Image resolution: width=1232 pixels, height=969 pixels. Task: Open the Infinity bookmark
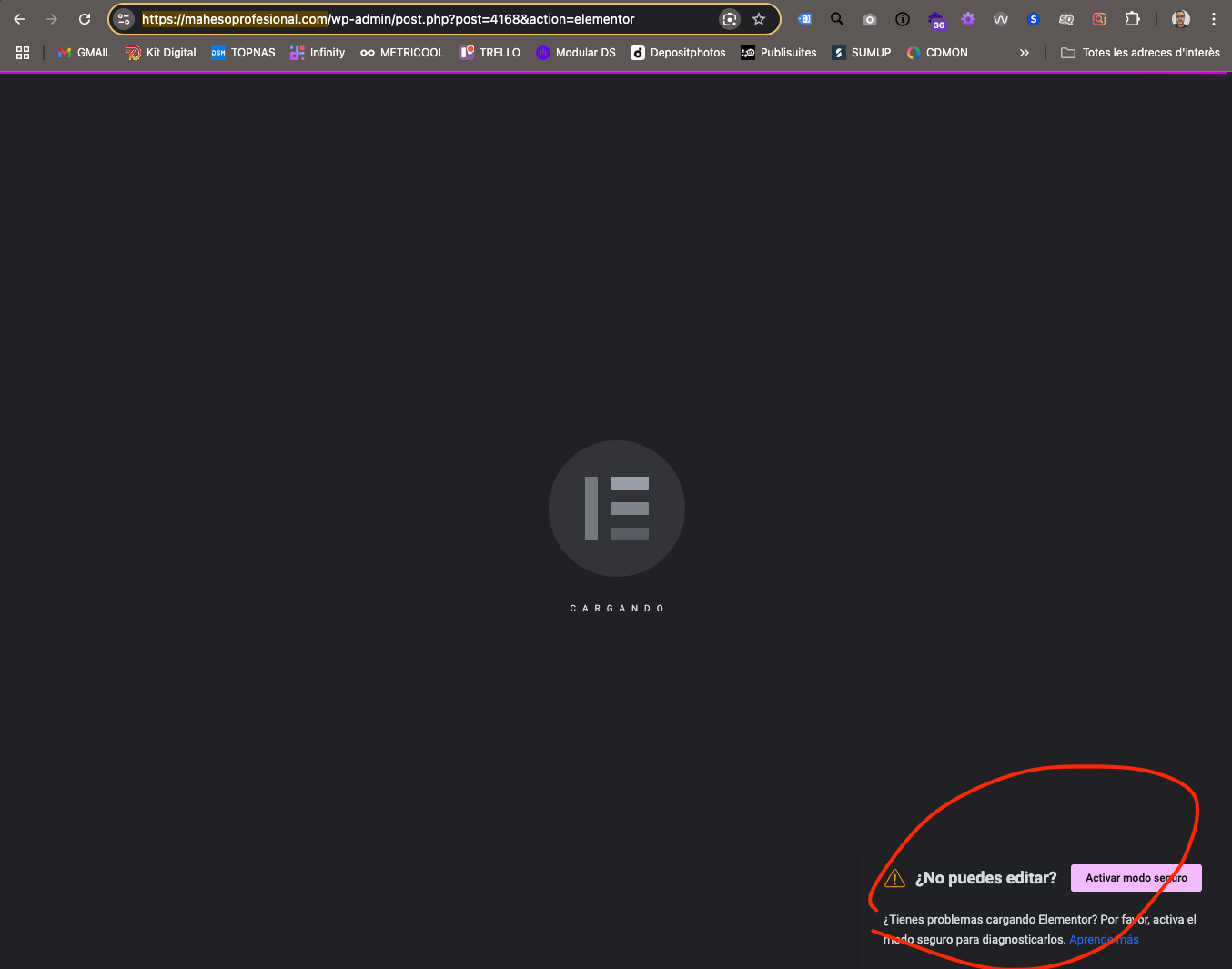coord(318,53)
